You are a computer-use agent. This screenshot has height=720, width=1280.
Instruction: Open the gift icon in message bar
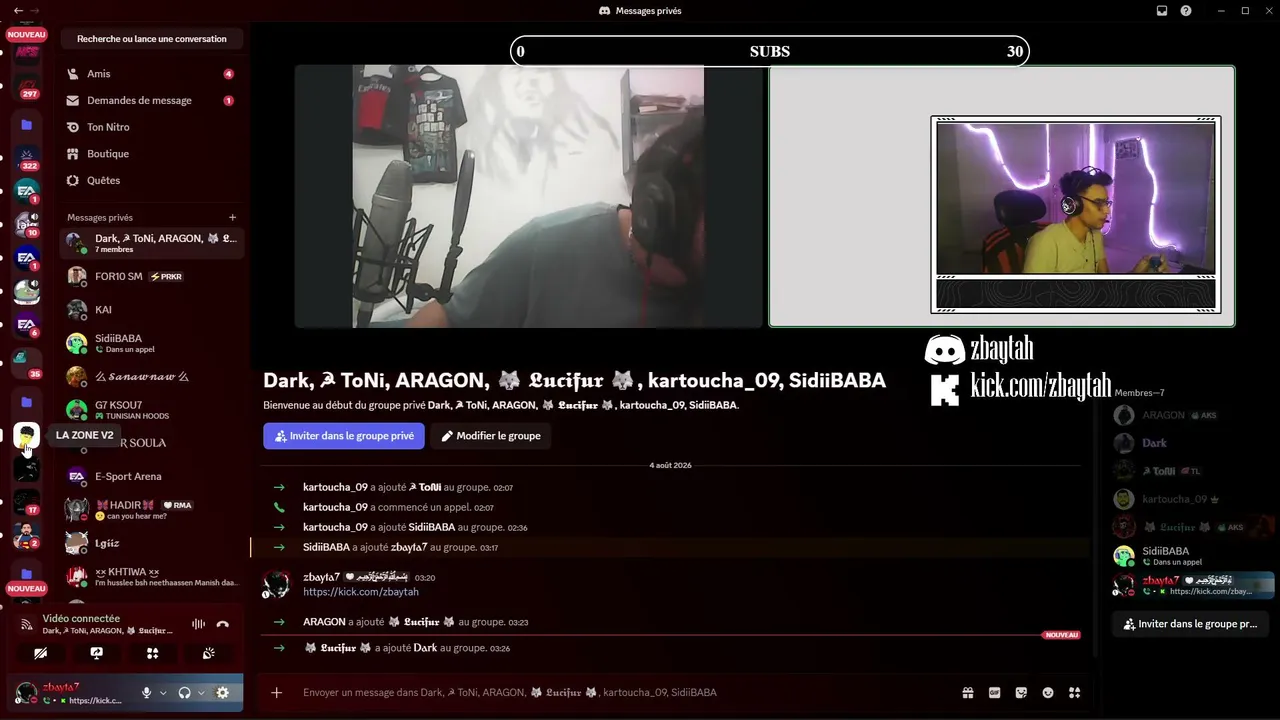pos(968,692)
